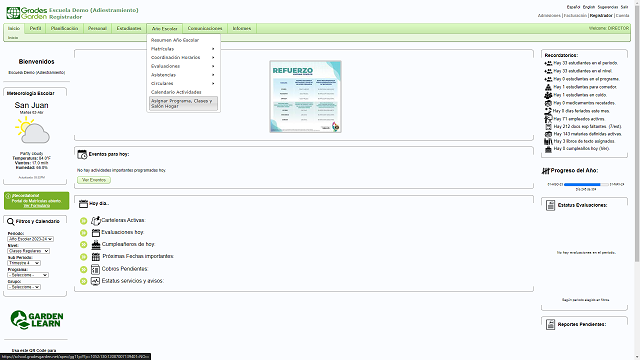Image resolution: width=640 pixels, height=360 pixels.
Task: Open the Informes tab
Action: [x=242, y=29]
